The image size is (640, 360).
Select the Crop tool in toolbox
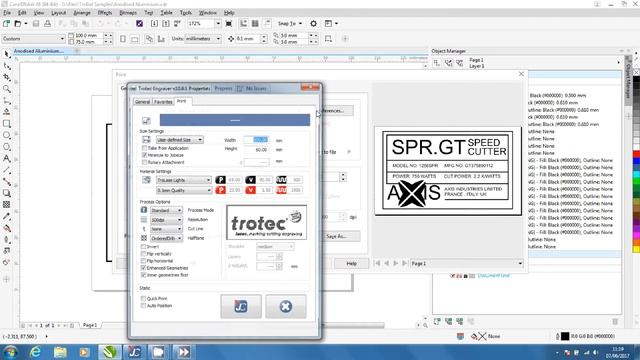tap(7, 77)
